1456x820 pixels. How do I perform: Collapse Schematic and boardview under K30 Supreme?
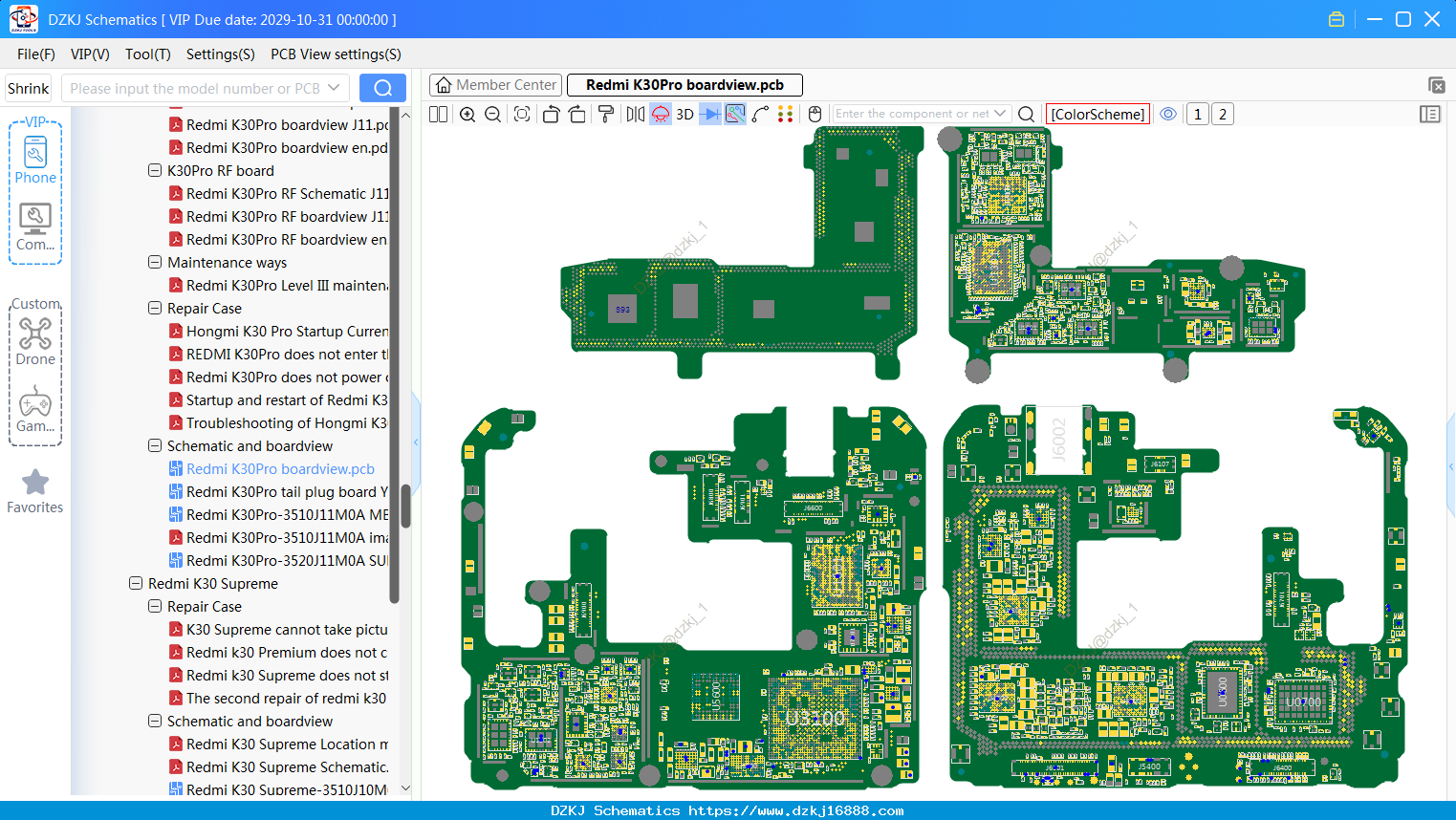[155, 722]
